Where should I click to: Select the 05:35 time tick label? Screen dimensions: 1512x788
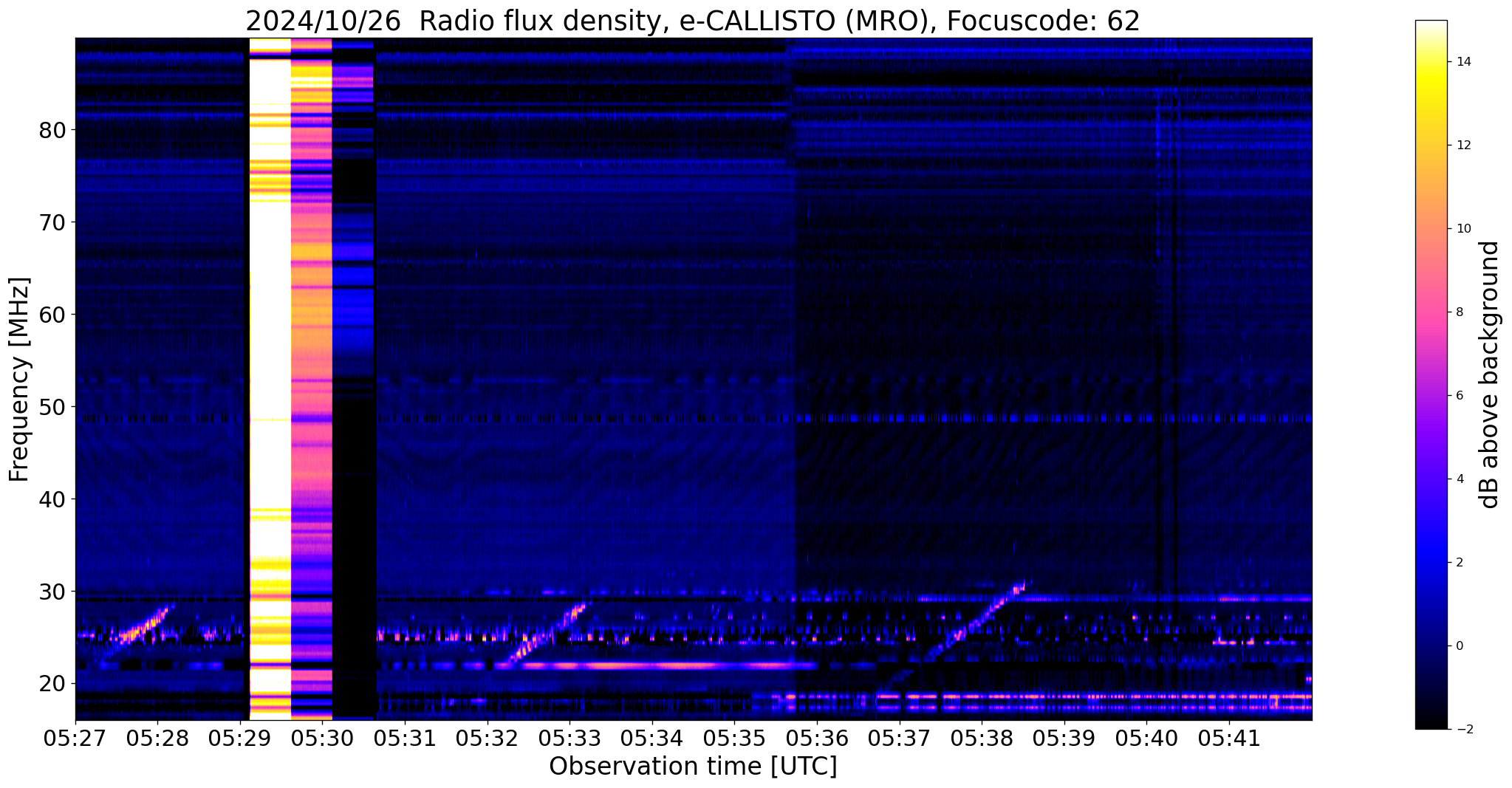click(735, 738)
